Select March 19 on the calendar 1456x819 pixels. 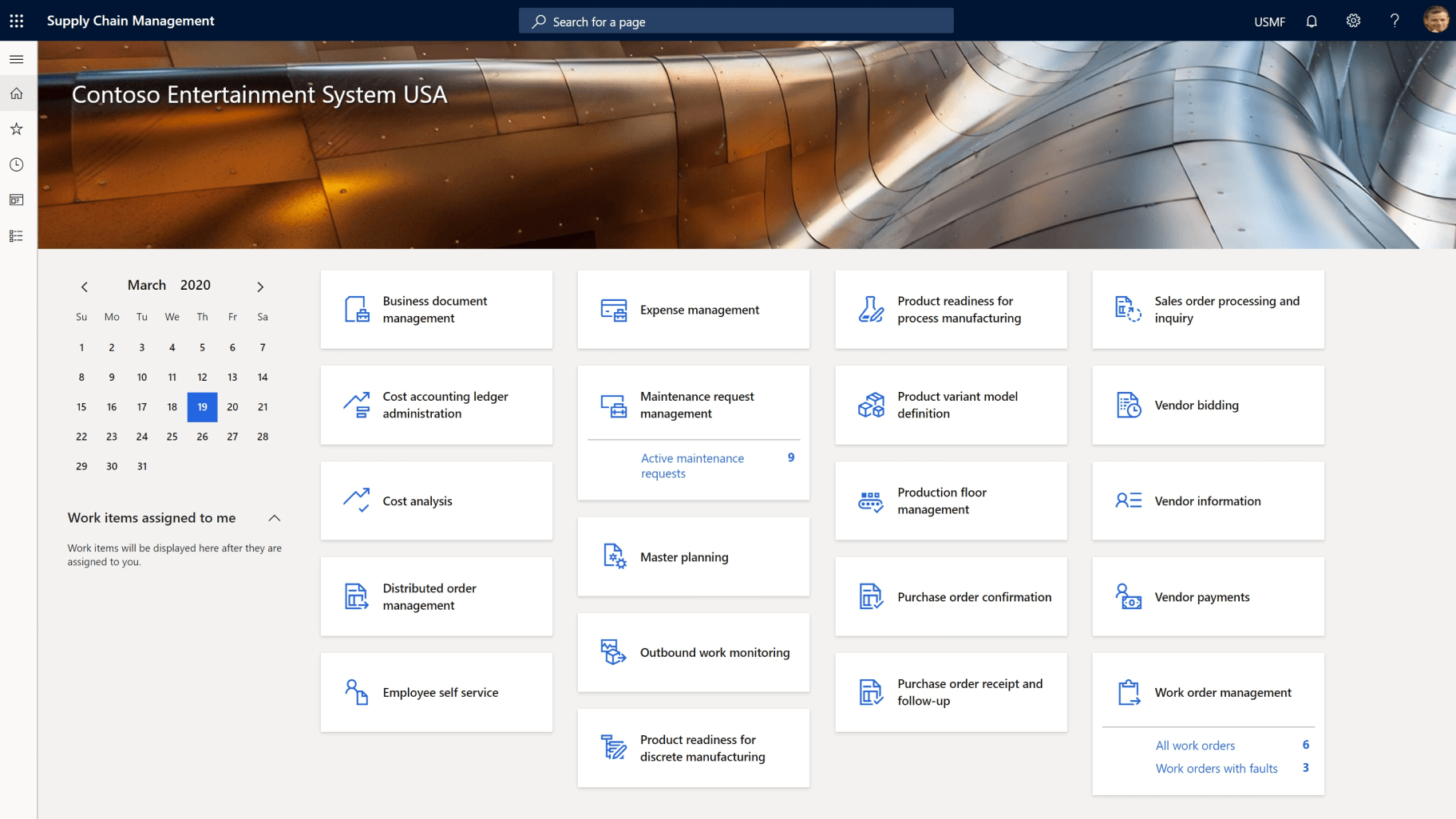[202, 406]
